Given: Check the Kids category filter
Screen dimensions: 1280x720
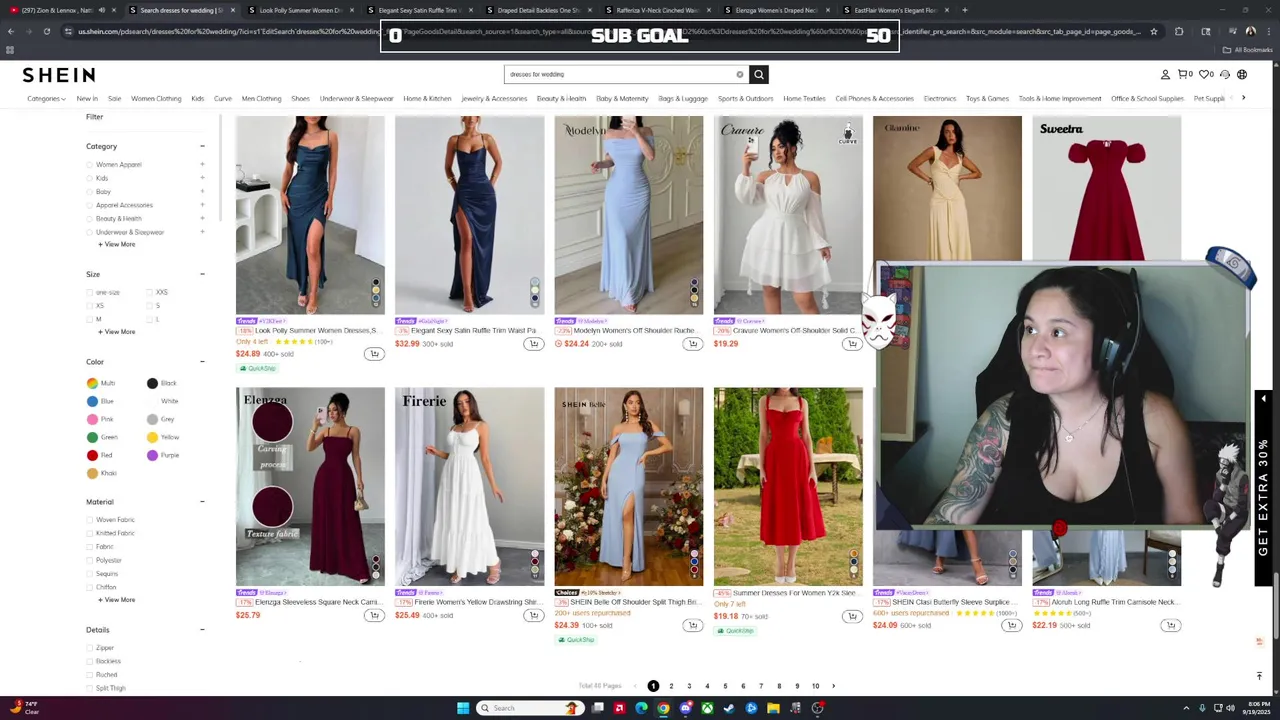Looking at the screenshot, I should click(90, 178).
